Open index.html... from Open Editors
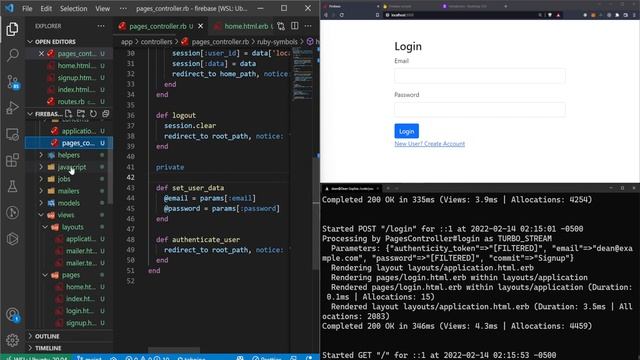Viewport: 640px width, 360px height. [x=69, y=89]
